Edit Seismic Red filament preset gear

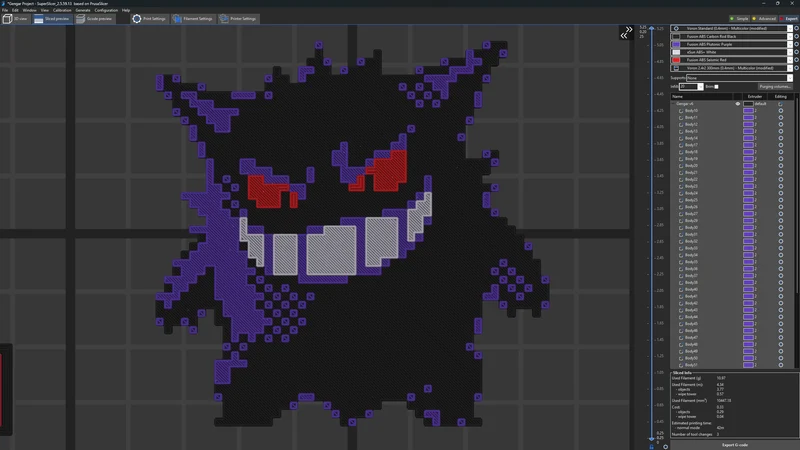pyautogui.click(x=796, y=60)
